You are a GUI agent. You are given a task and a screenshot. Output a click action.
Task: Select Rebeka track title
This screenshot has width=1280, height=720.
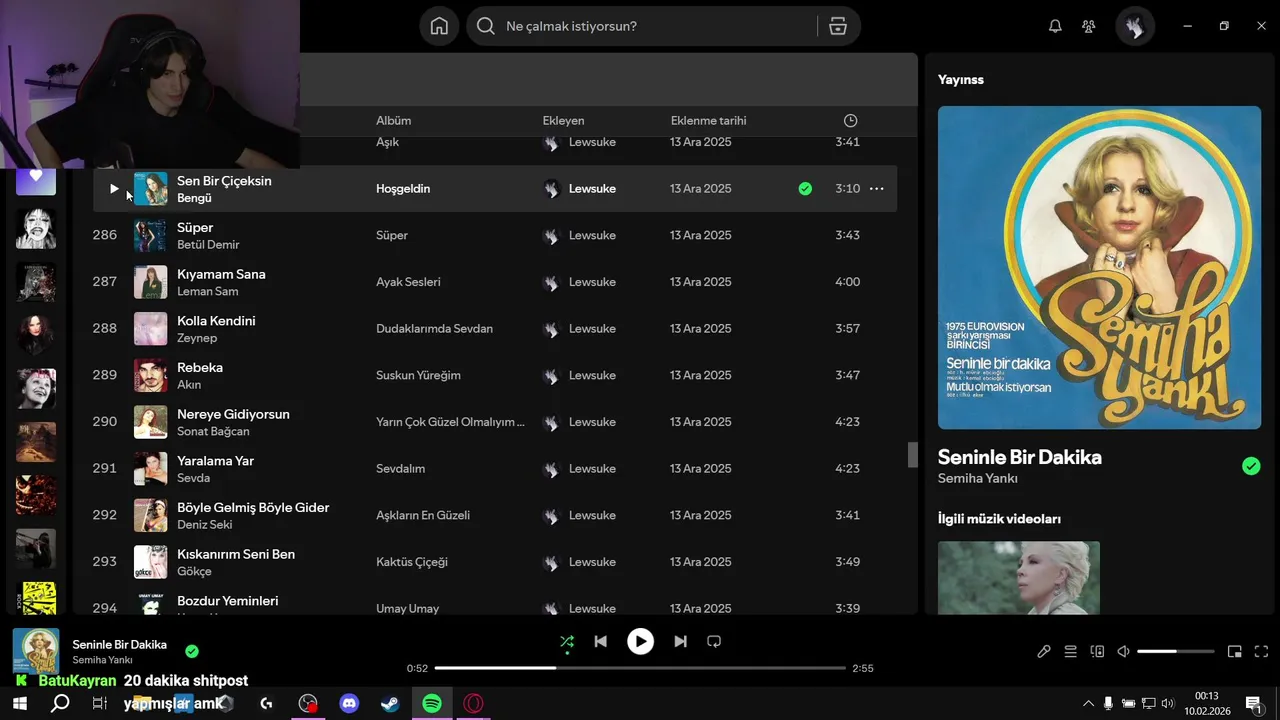tap(200, 367)
